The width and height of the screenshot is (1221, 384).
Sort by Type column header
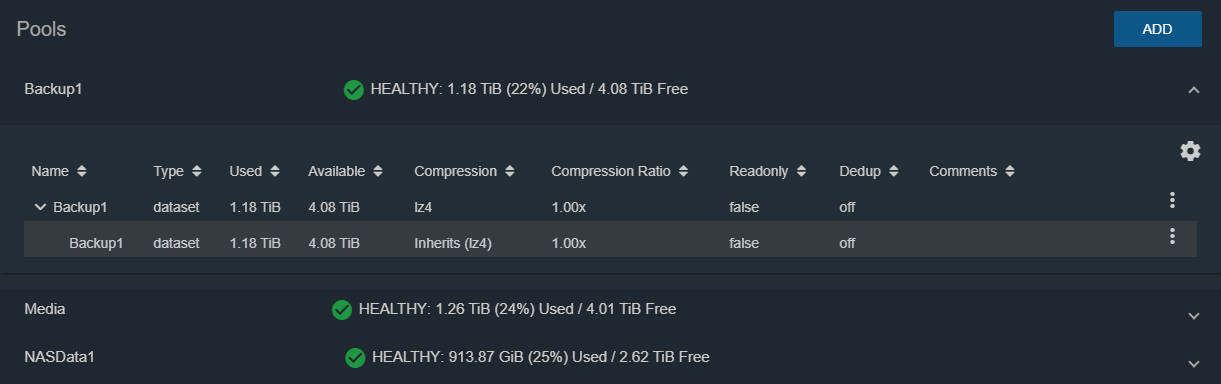coord(178,171)
